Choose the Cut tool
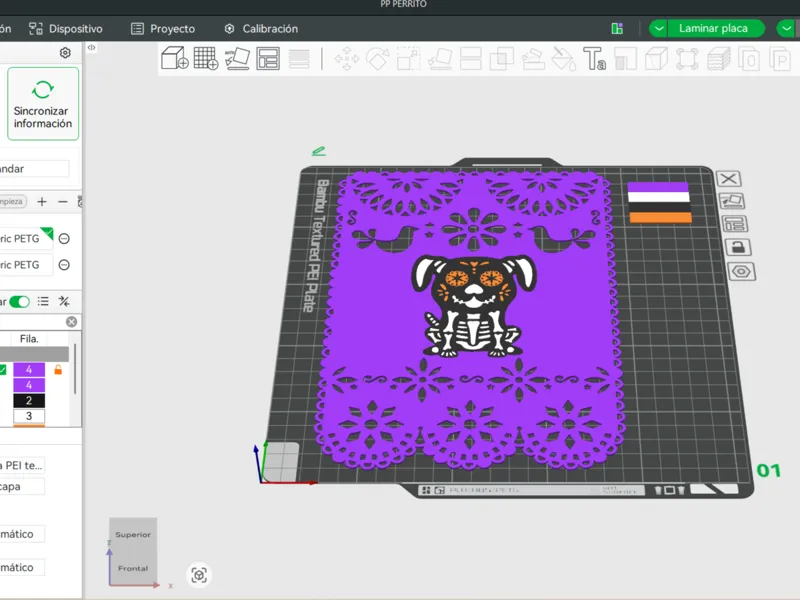The height and width of the screenshot is (600, 800). click(470, 59)
